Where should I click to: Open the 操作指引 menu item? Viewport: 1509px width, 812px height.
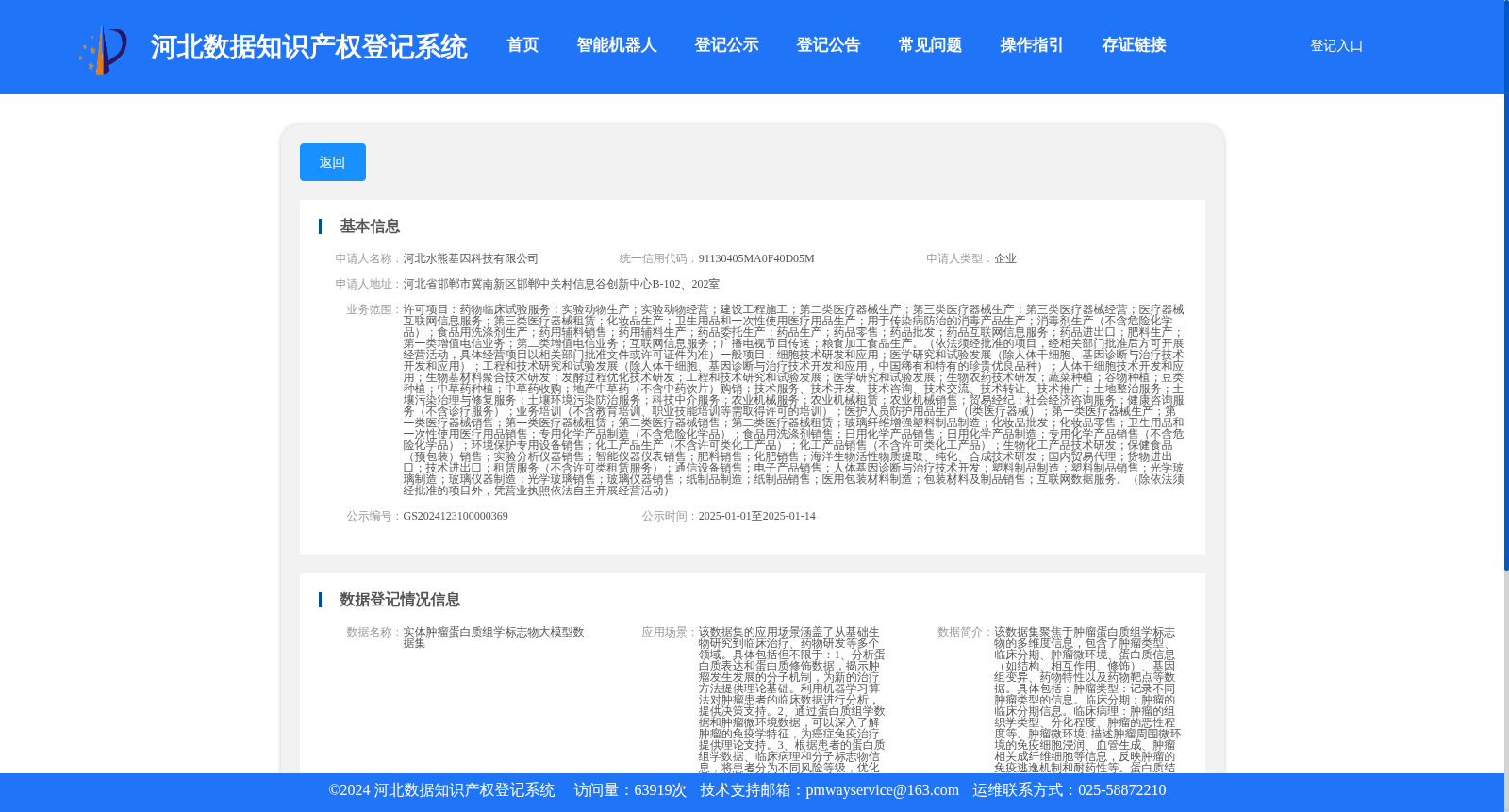(1032, 45)
